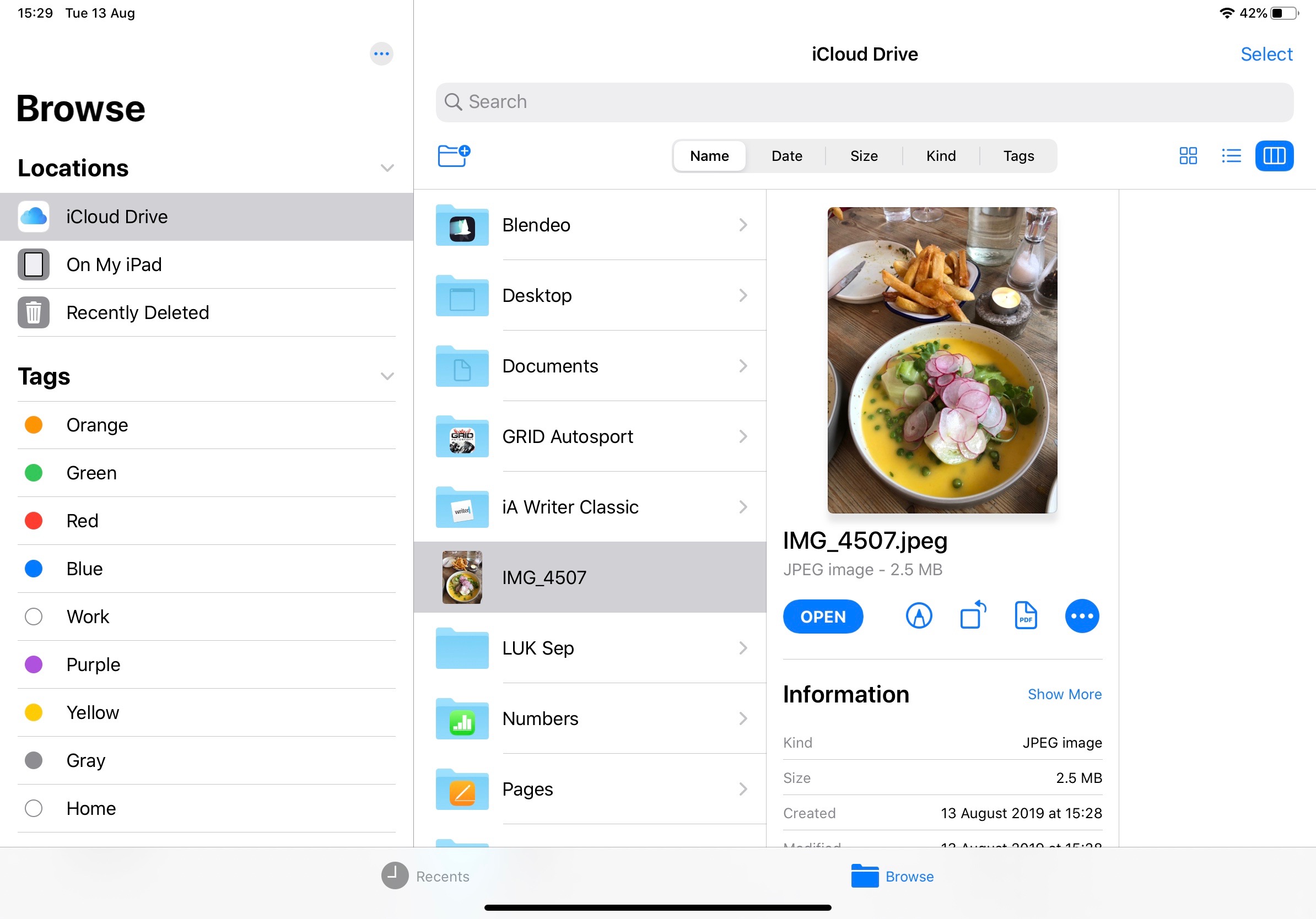Image resolution: width=1316 pixels, height=919 pixels.
Task: Collapse the Locations section
Action: (387, 168)
